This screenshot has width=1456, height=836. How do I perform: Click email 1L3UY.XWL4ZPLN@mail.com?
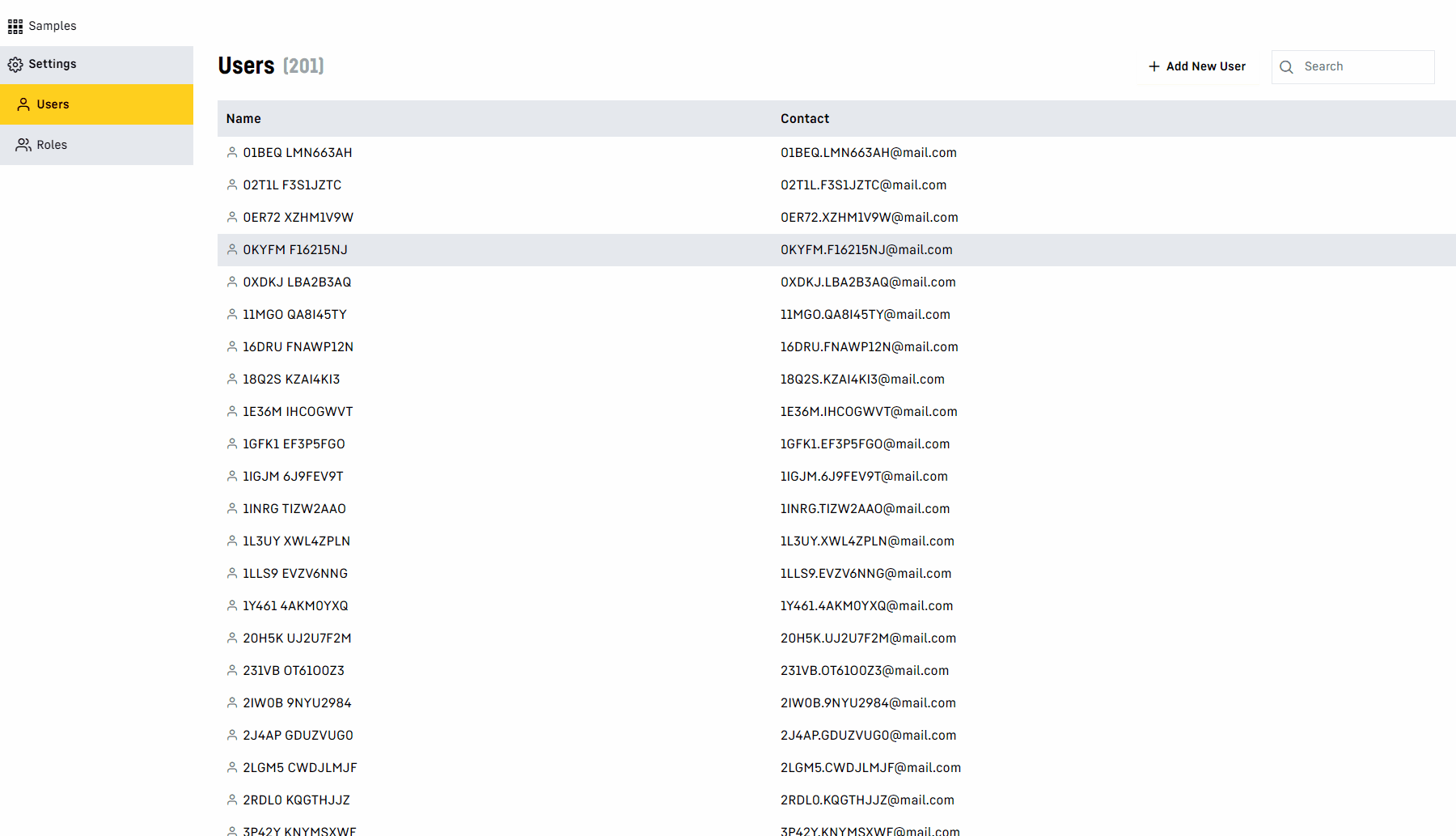pyautogui.click(x=867, y=541)
